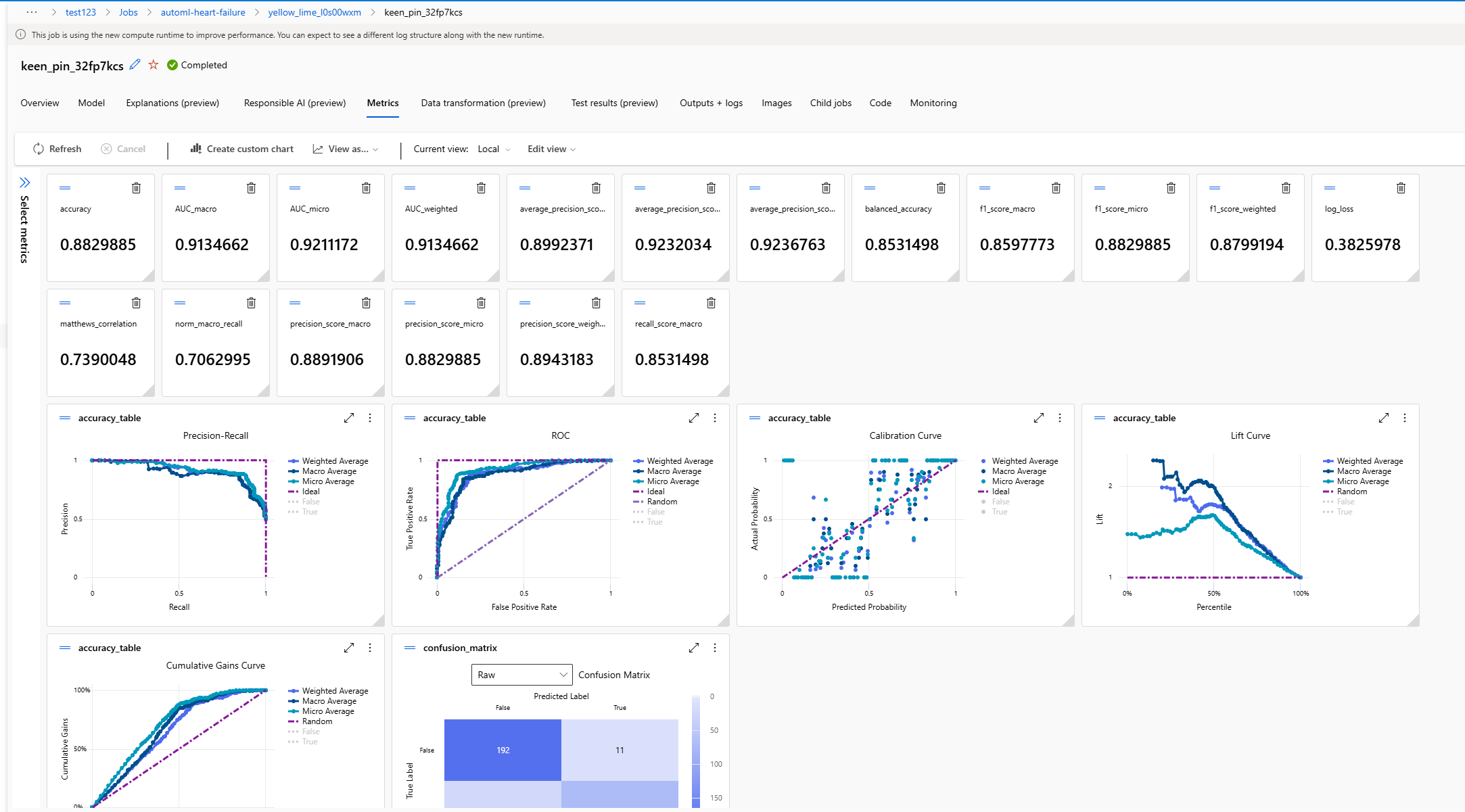Favorite the job with the star icon
This screenshot has width=1465, height=812.
(154, 65)
